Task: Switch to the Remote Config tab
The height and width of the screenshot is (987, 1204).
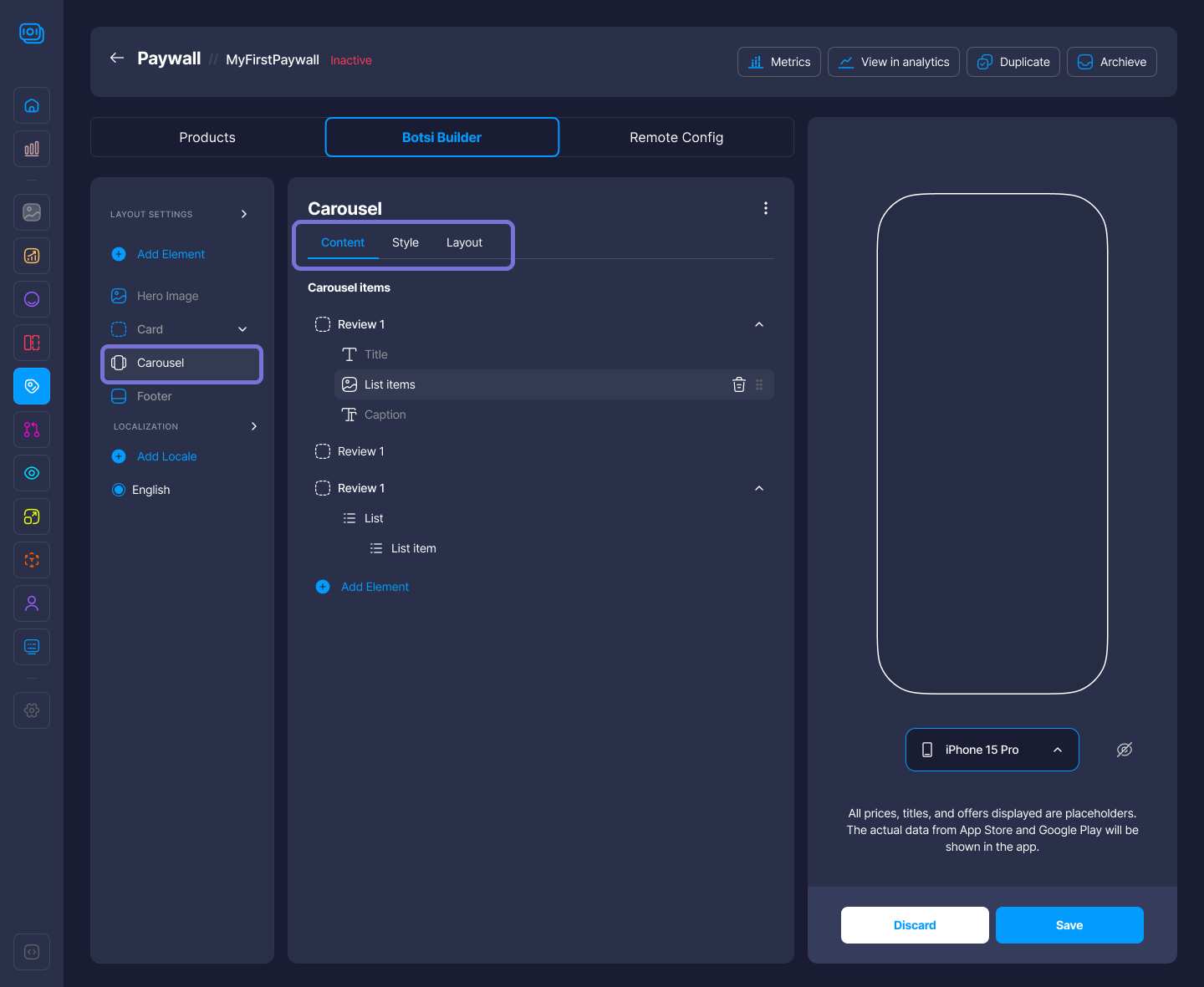Action: pos(676,137)
